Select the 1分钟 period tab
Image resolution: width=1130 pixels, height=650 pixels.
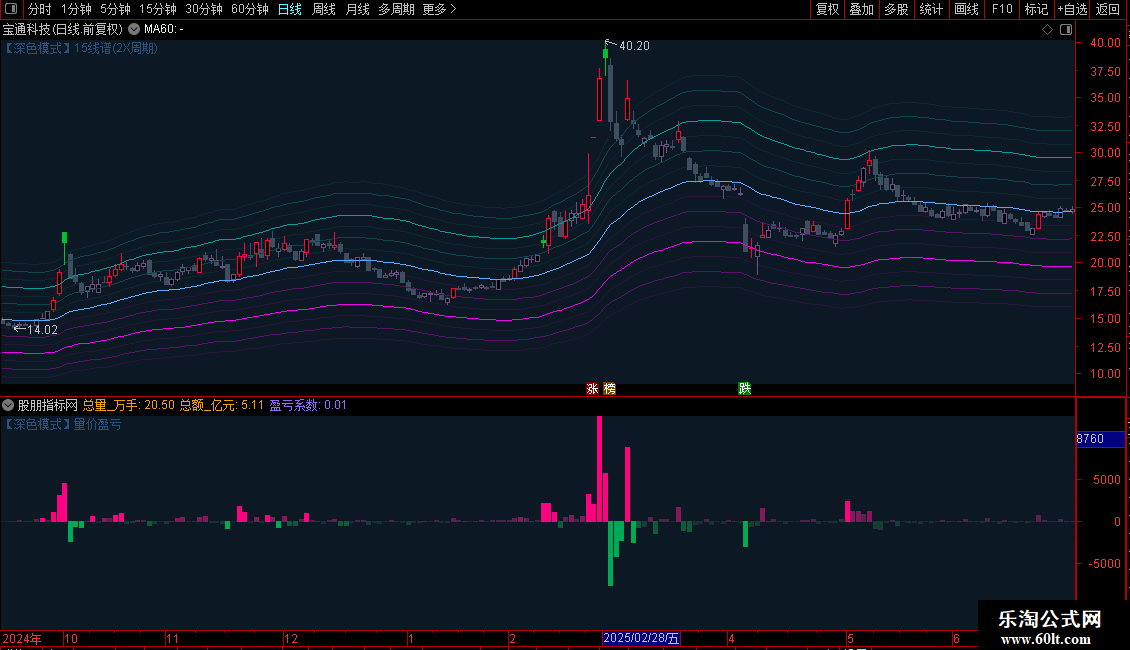[x=76, y=9]
